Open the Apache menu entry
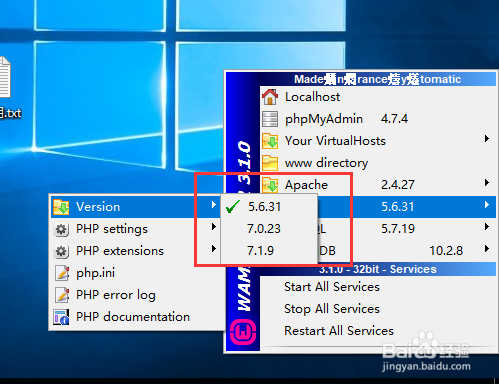The height and width of the screenshot is (384, 499). point(378,185)
